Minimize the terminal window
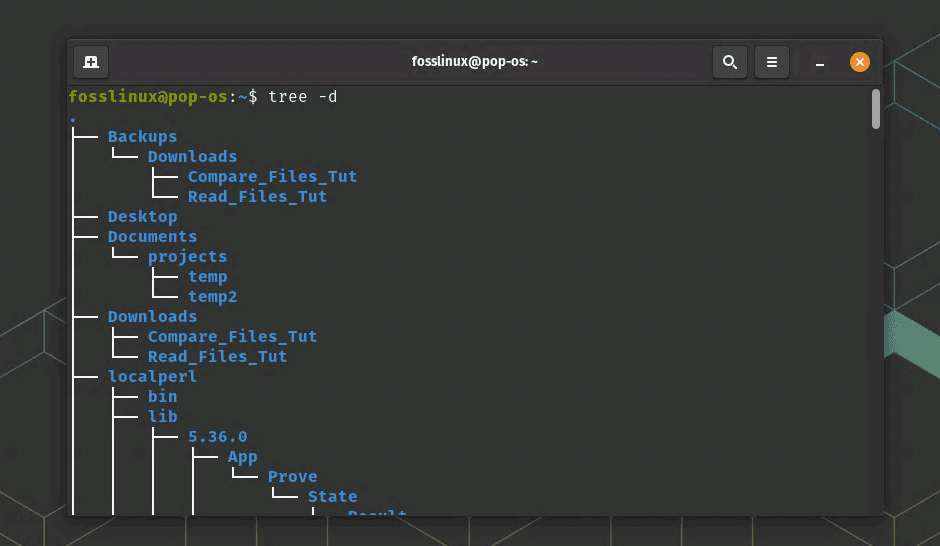Screen dimensions: 940x546 tap(820, 62)
